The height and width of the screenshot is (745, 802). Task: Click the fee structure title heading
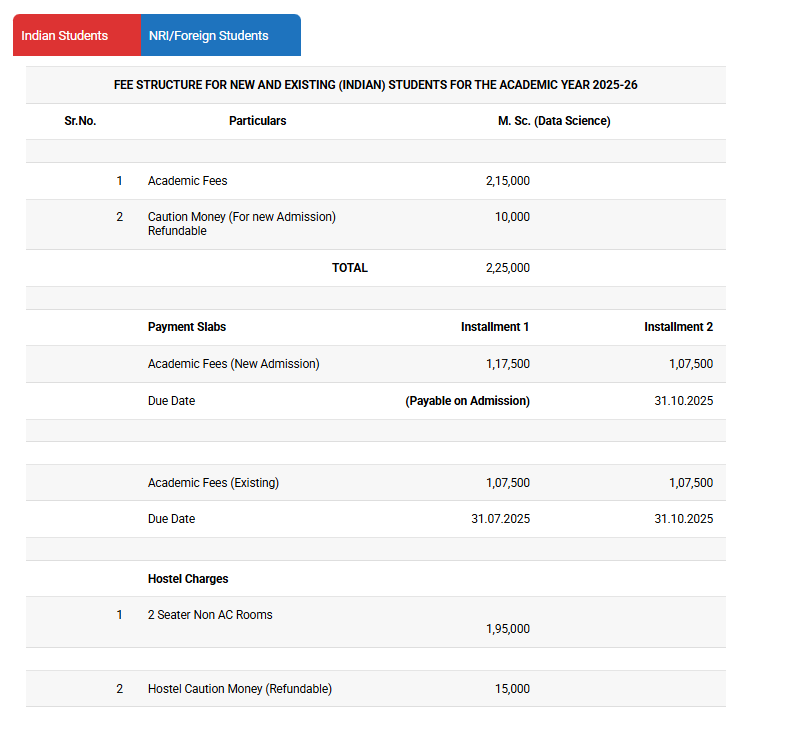point(375,85)
